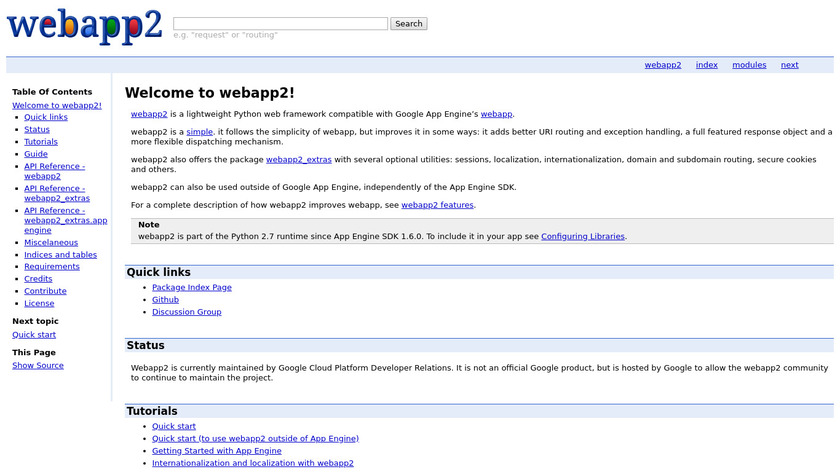The image size is (840, 472).
Task: Open the 'simple' link in second paragraph
Action: pyautogui.click(x=199, y=132)
